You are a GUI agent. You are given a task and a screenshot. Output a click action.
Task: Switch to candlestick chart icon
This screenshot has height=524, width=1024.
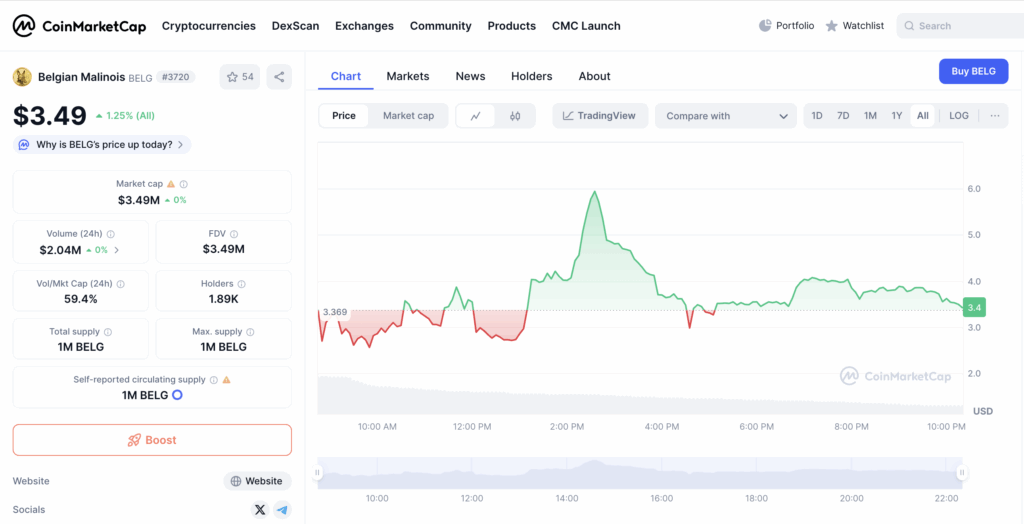tap(515, 116)
